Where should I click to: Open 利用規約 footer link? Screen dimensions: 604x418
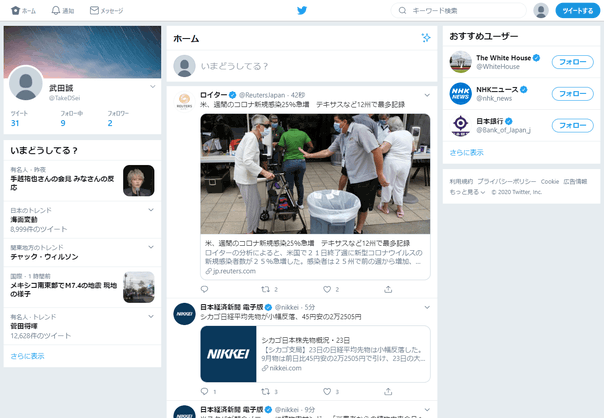click(461, 181)
